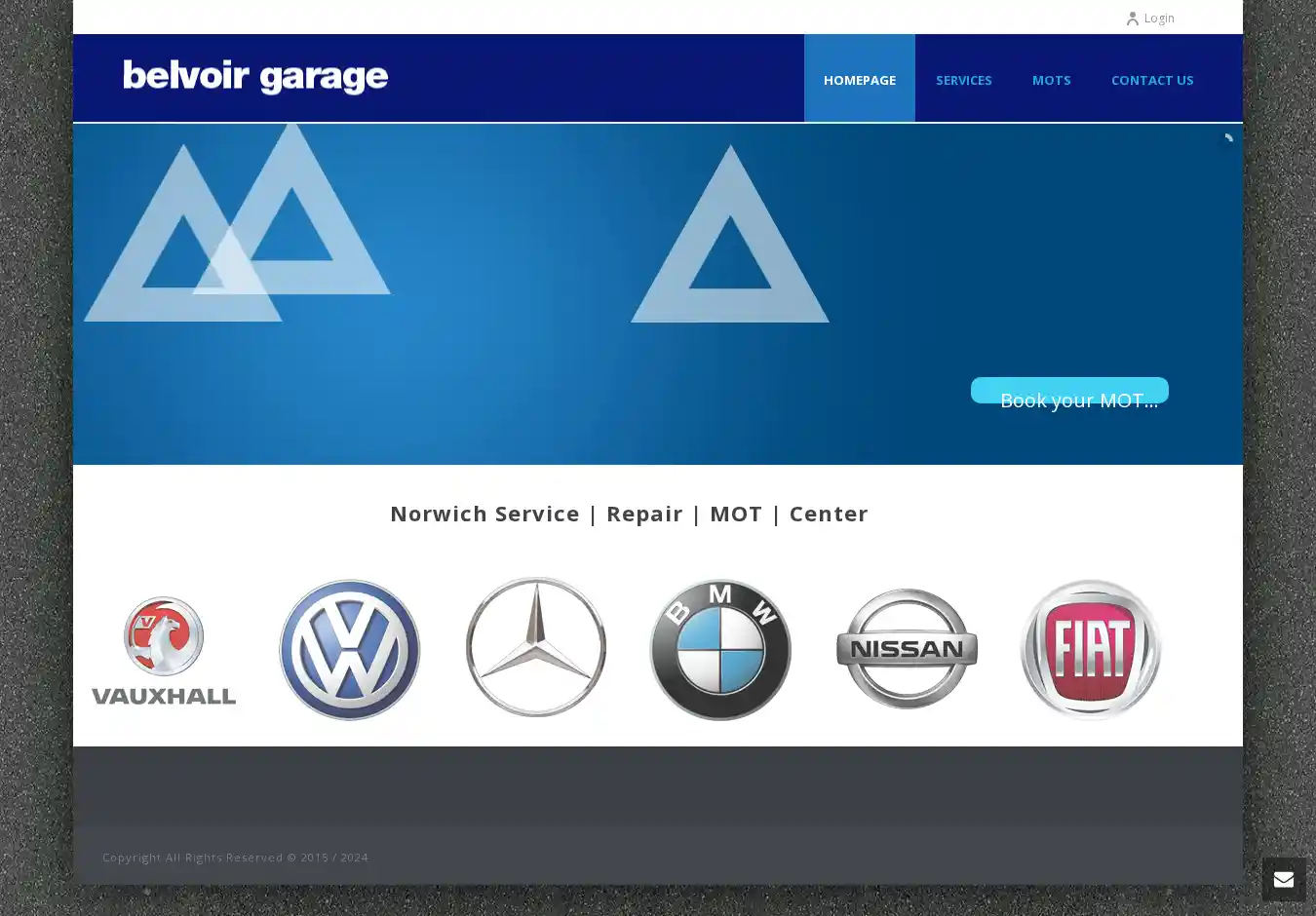Image resolution: width=1316 pixels, height=916 pixels.
Task: Select the Volkswagen logo
Action: 349,650
